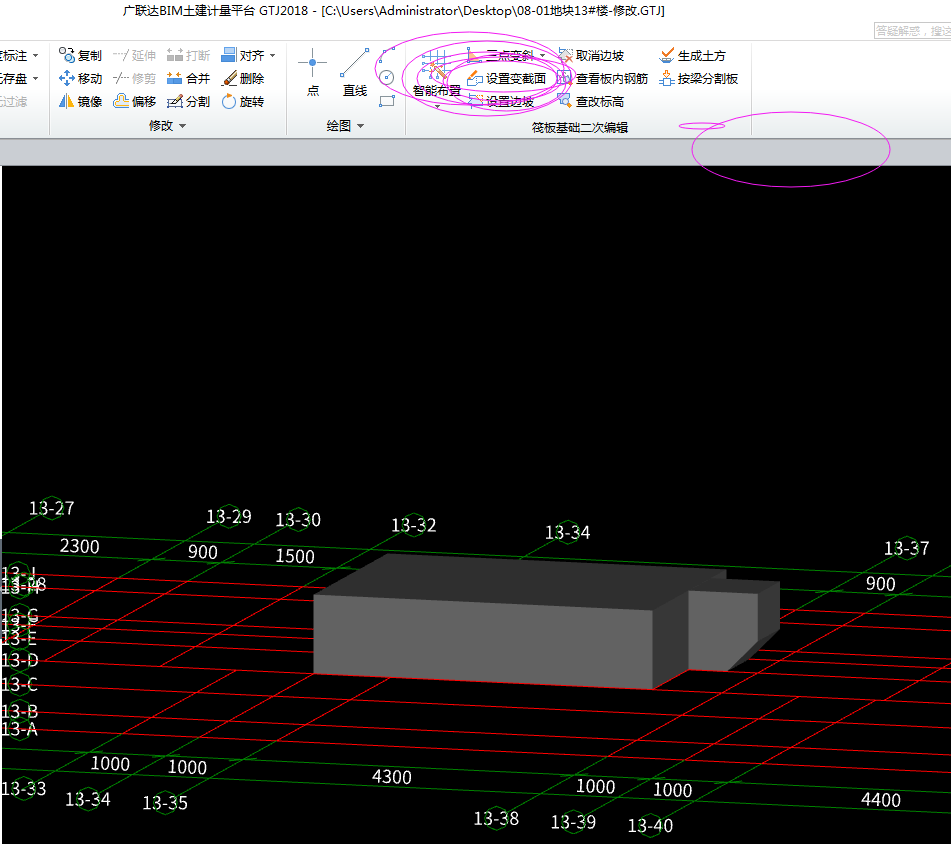Open the 智能布置 (Smart layout) tool
This screenshot has height=844, width=951.
click(437, 73)
